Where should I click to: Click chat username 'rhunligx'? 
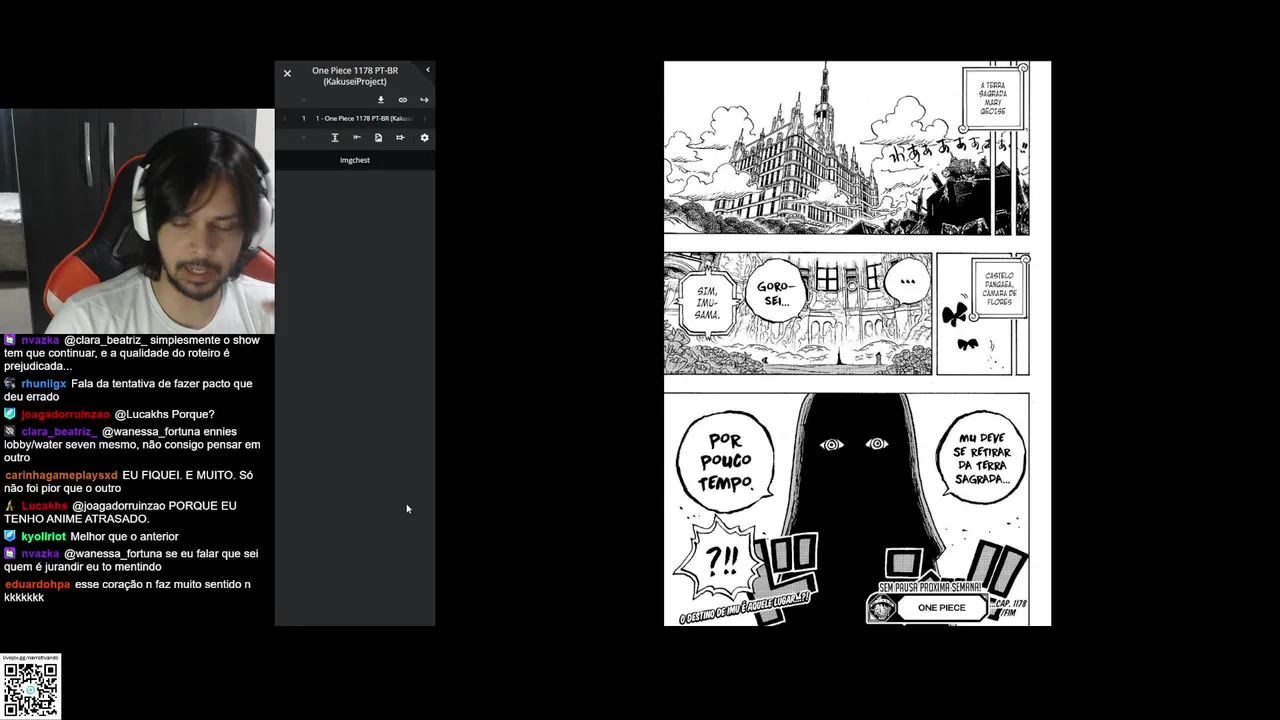tap(44, 384)
